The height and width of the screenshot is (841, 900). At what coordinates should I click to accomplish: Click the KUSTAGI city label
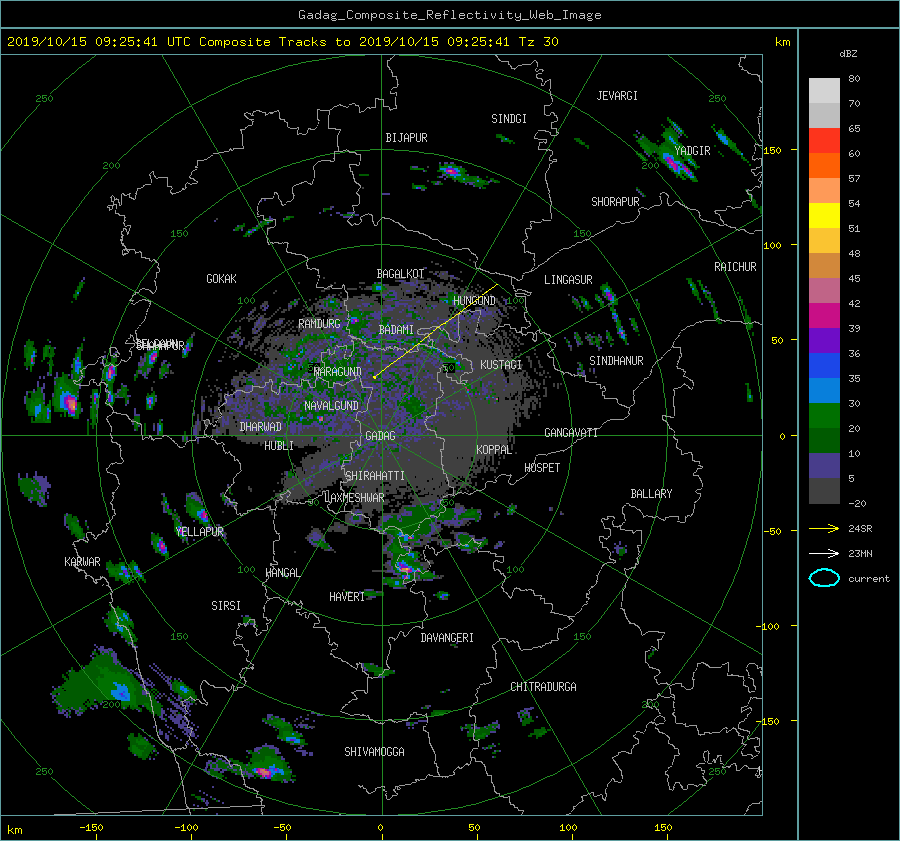501,365
